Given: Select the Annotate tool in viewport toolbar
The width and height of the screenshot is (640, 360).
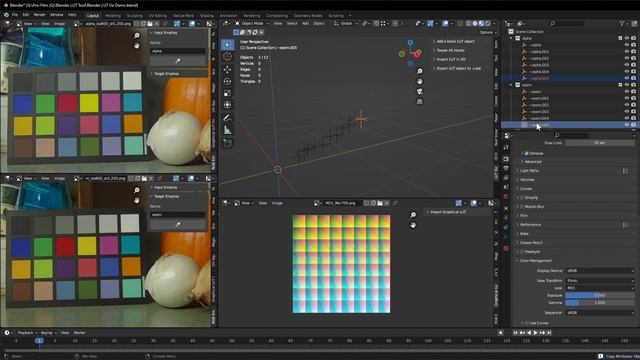Looking at the screenshot, I should pyautogui.click(x=227, y=118).
